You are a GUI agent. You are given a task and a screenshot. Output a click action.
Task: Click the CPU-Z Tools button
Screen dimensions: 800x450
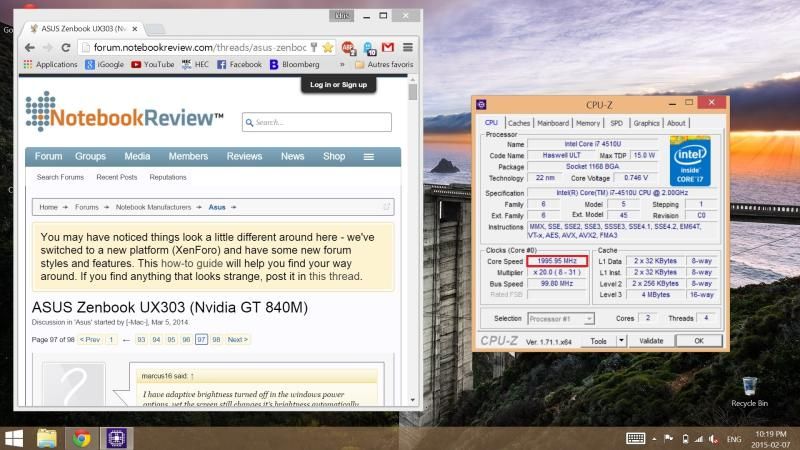(x=598, y=341)
